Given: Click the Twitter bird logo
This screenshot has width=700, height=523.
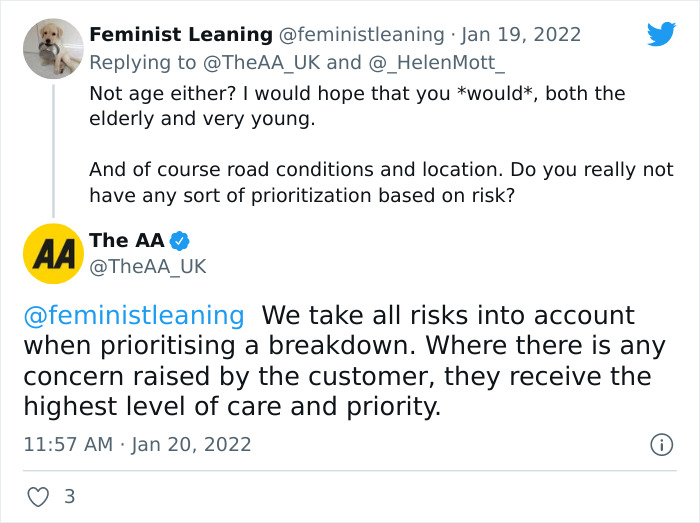Looking at the screenshot, I should 661,34.
